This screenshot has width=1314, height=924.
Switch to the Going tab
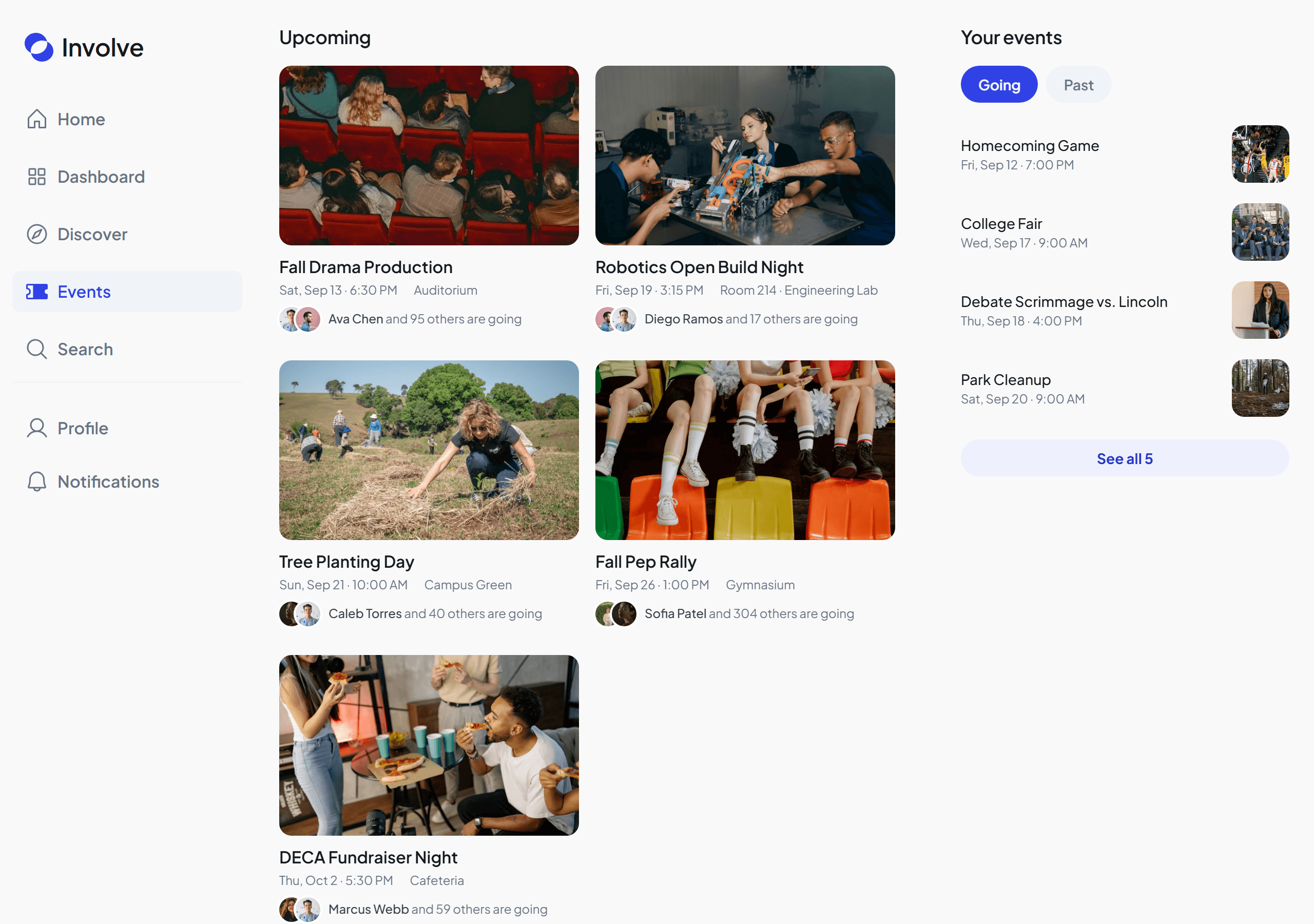[999, 85]
